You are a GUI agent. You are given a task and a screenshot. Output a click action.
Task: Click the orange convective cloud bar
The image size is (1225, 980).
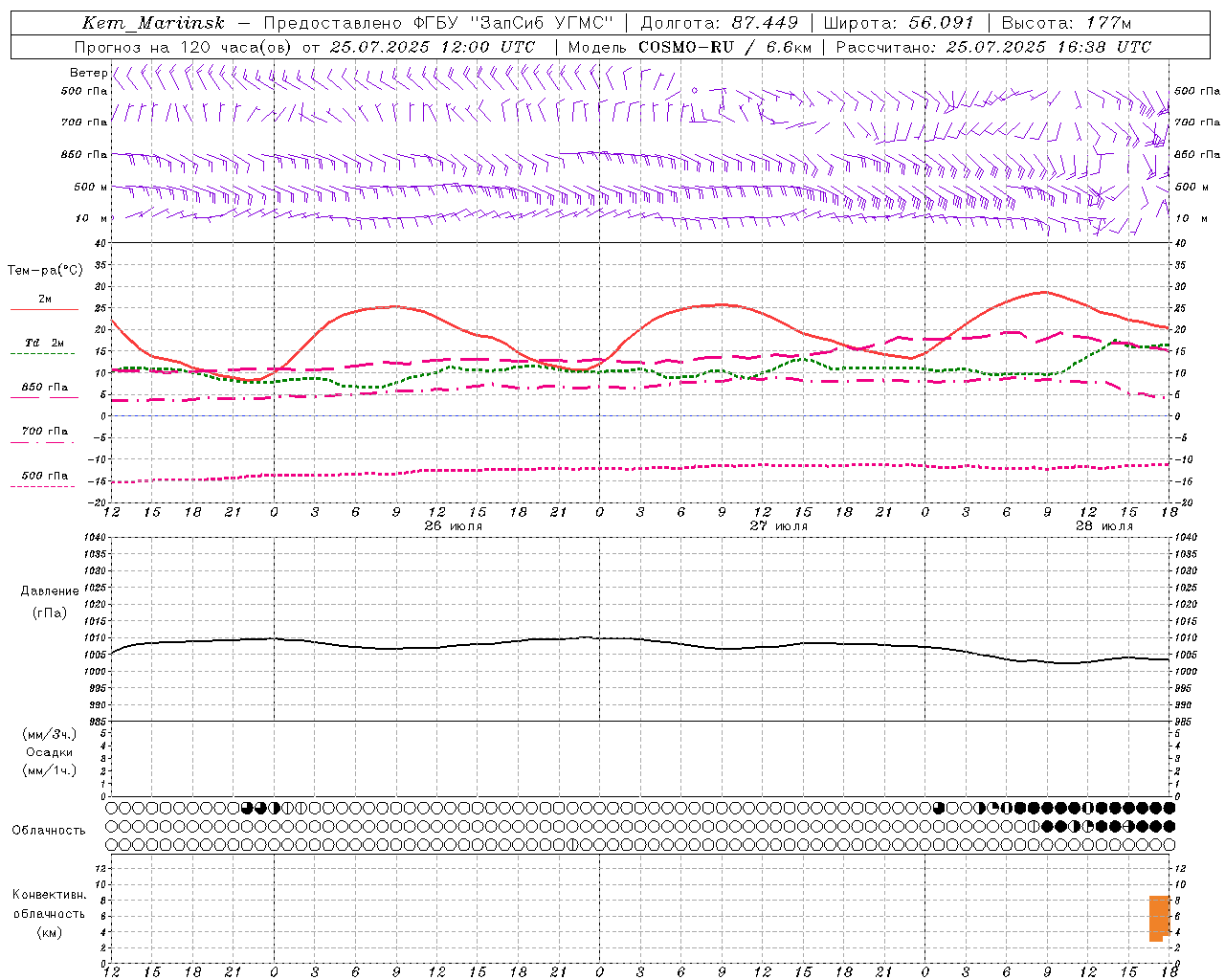[1159, 918]
